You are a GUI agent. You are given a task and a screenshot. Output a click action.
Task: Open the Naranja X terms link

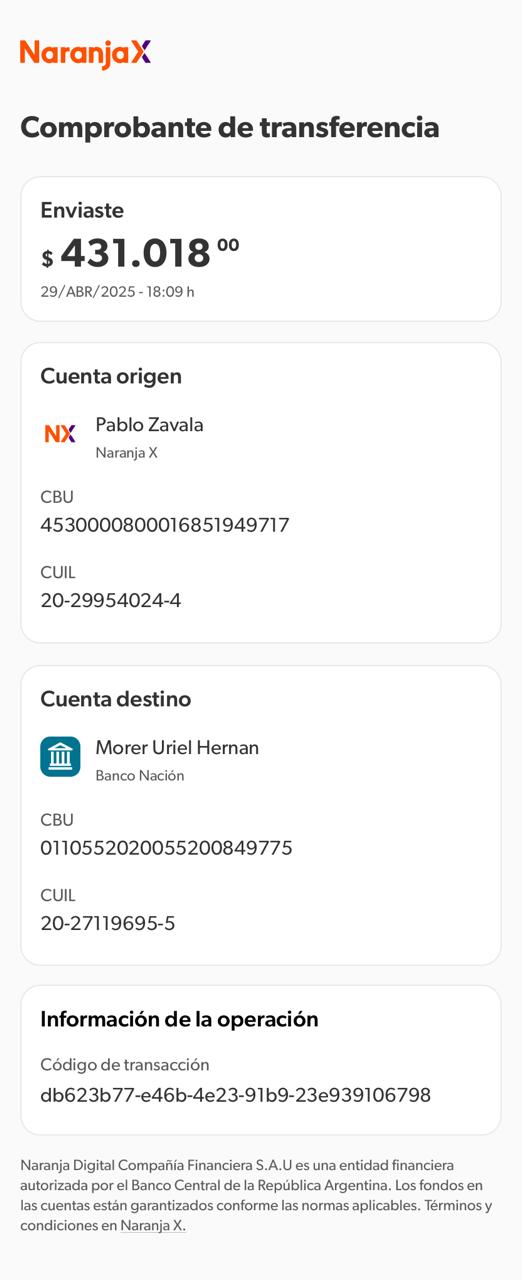[x=152, y=1225]
